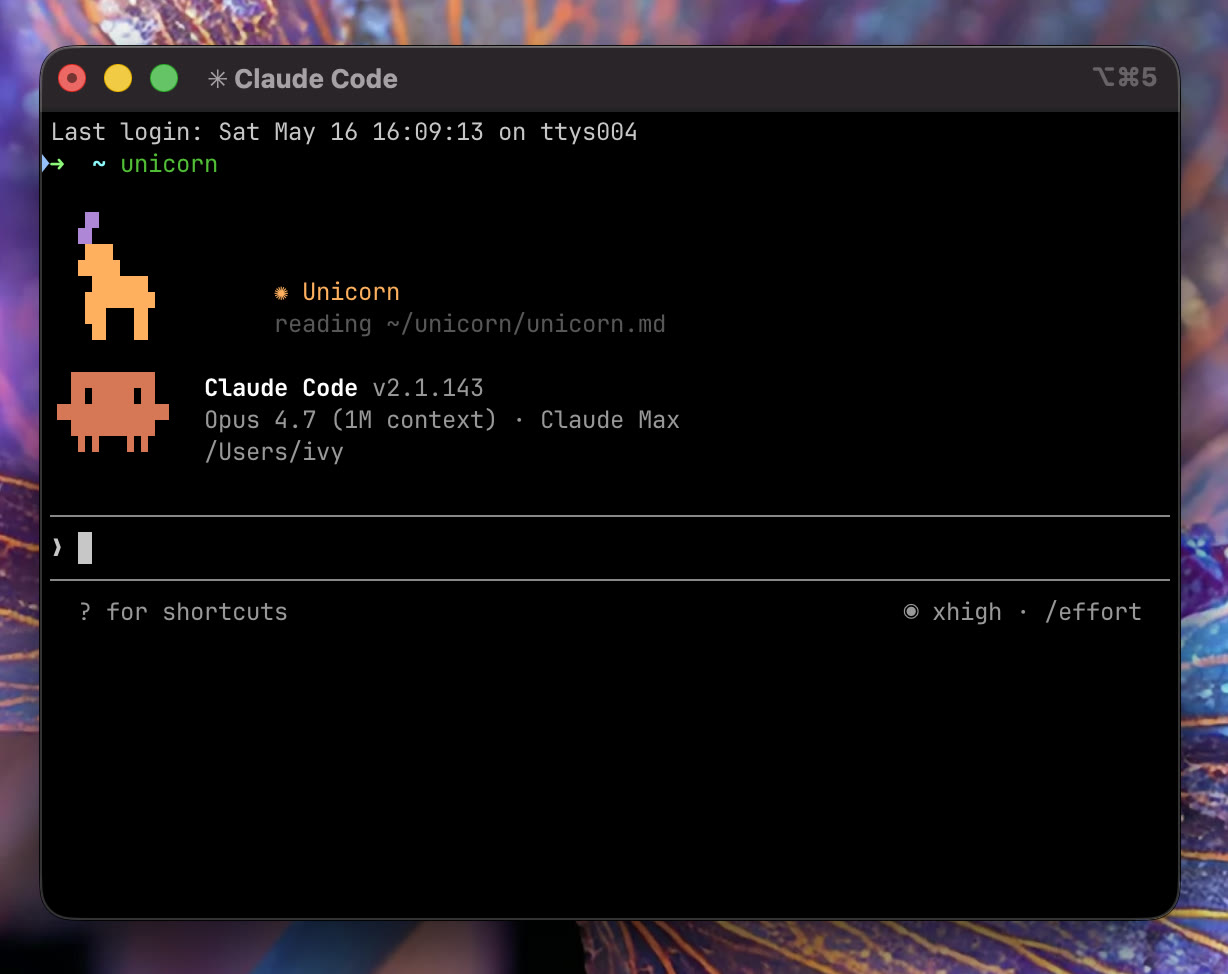Click 'reading ~/unicorn/unicorn.md' status line
Screen dimensions: 1228x974
tap(470, 324)
